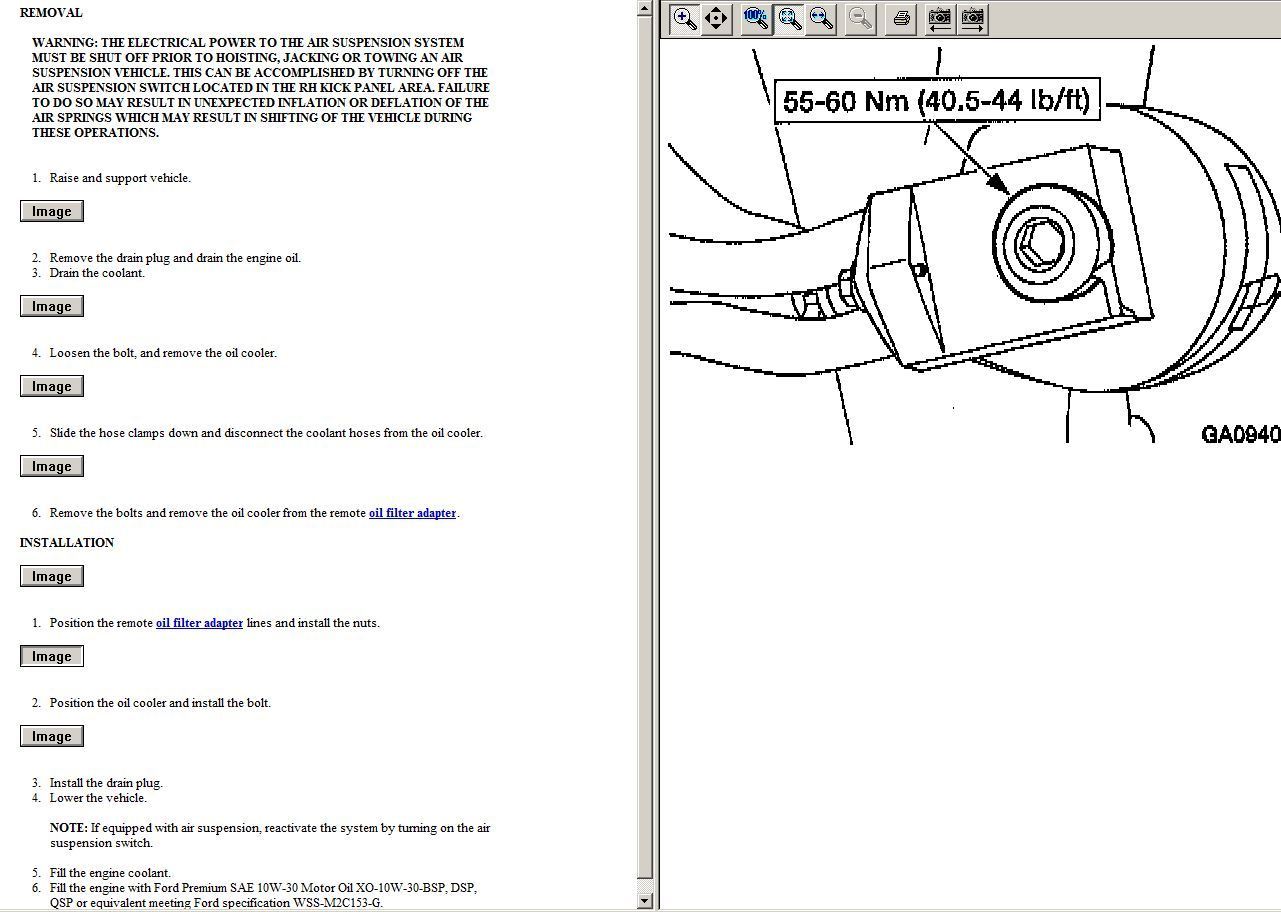1281x912 pixels.
Task: Select the pan arrows tool
Action: (716, 19)
